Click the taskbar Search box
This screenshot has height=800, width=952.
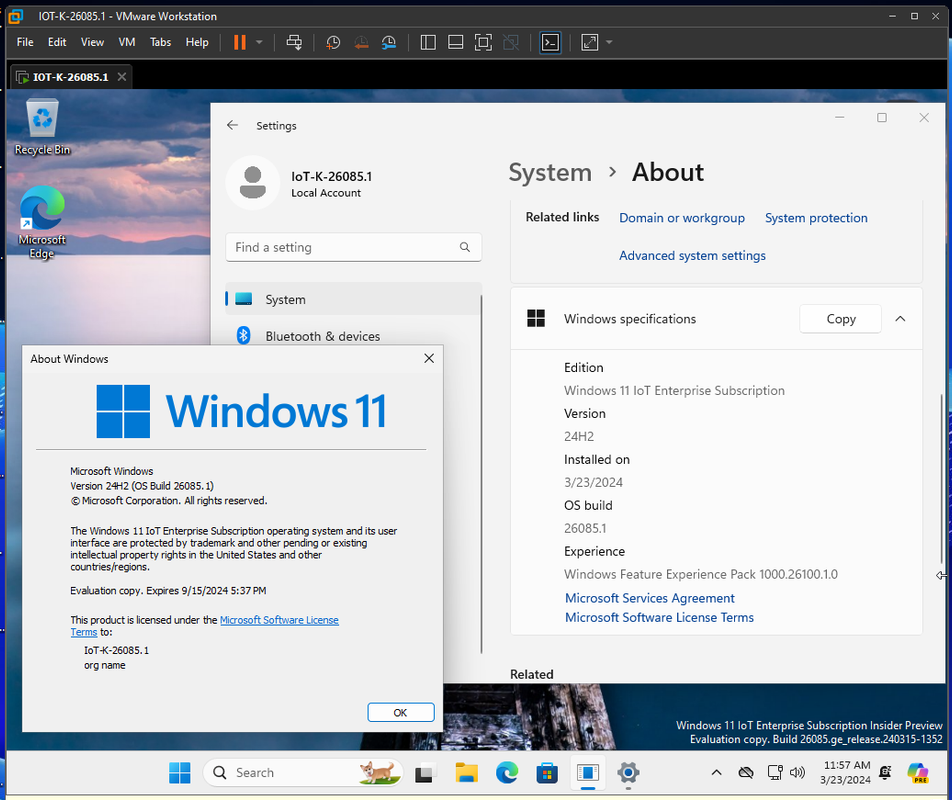point(303,773)
